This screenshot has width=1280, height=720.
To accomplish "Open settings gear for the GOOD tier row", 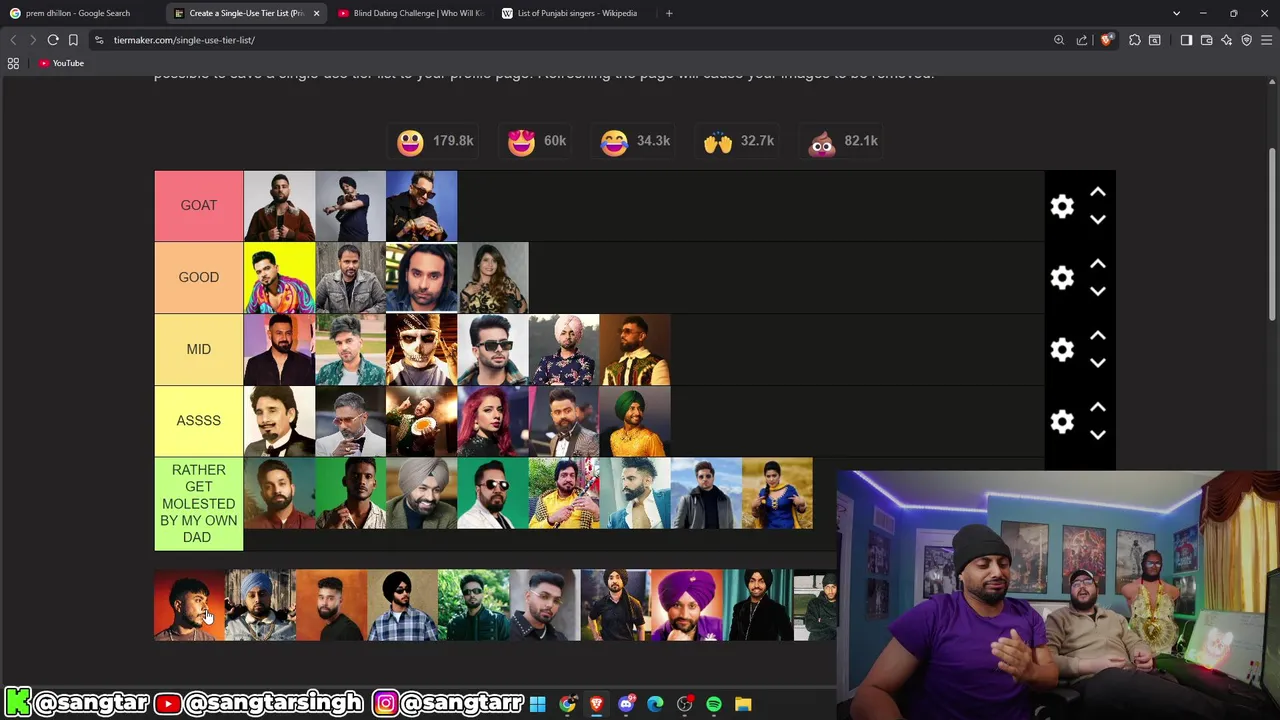I will pos(1062,278).
